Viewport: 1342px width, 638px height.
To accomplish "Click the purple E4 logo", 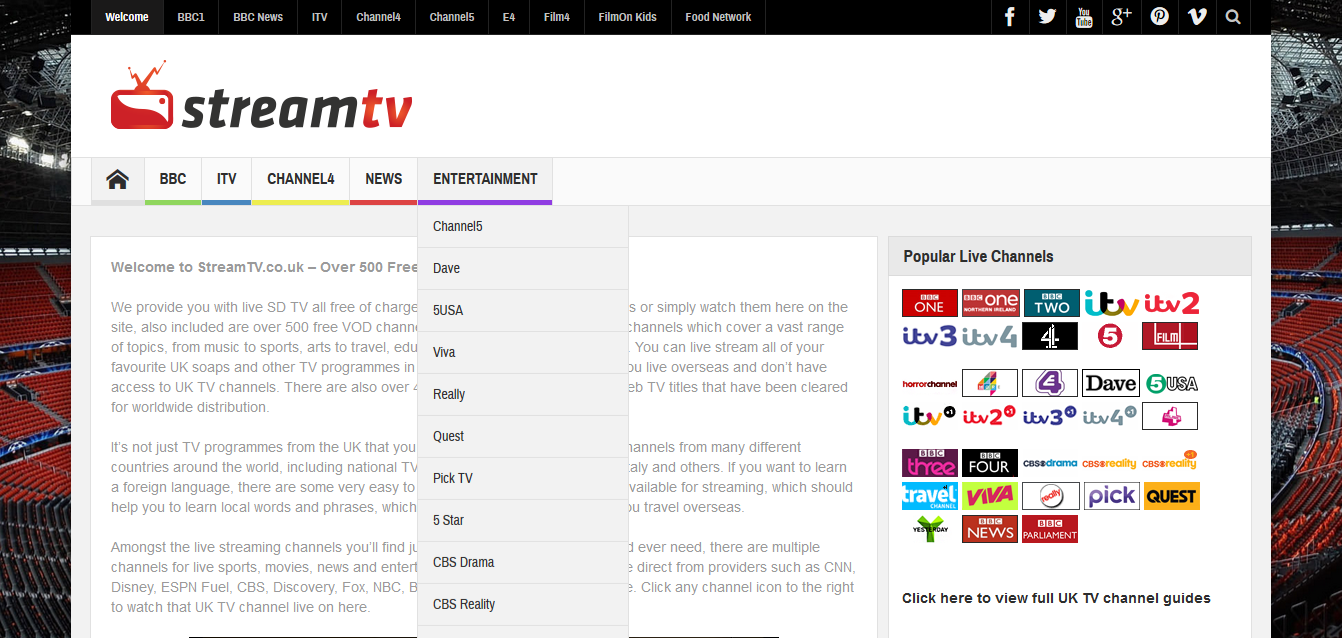I will [1050, 383].
